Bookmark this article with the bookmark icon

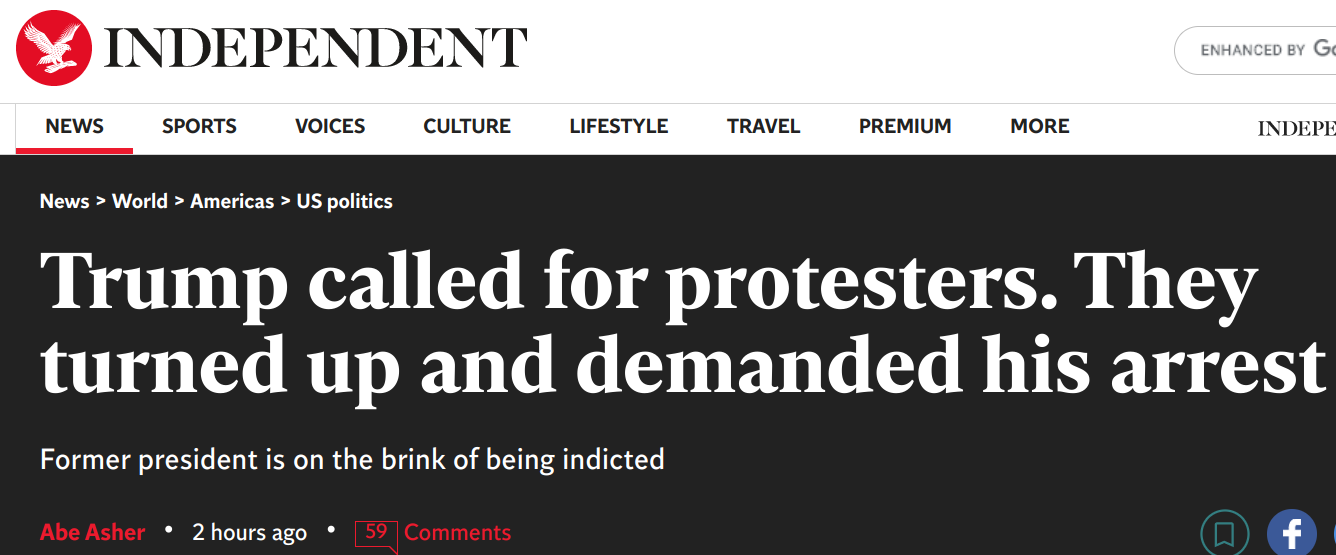tap(1225, 534)
